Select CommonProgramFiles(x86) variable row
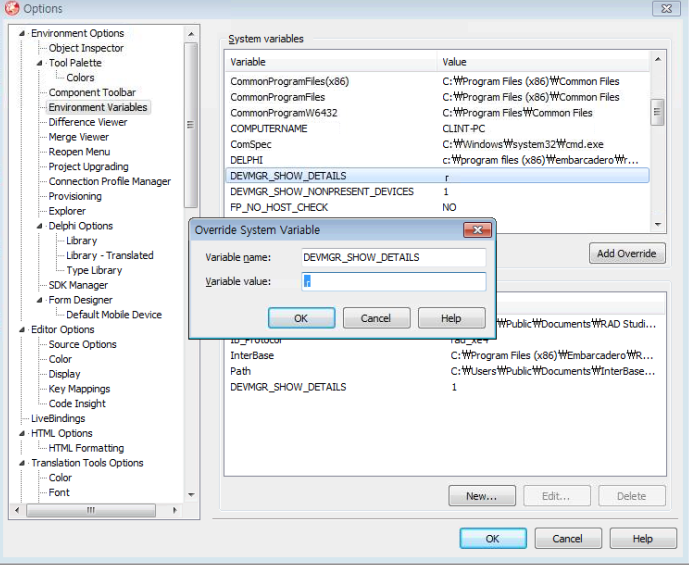Screen dimensions: 689x566 [437, 81]
